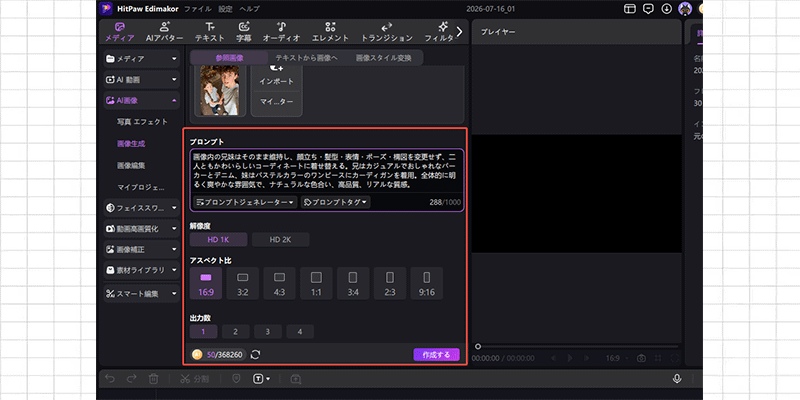Open the オーディオ audio tab
Image resolution: width=800 pixels, height=400 pixels.
click(281, 32)
